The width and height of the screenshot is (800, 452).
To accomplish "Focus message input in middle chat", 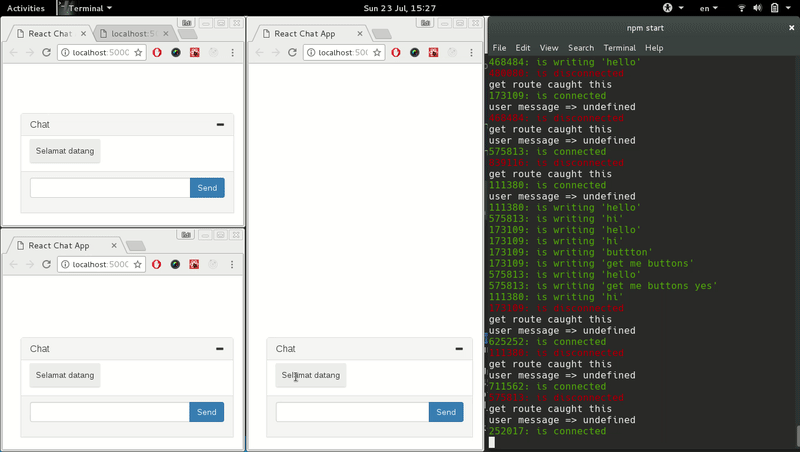I will click(353, 412).
